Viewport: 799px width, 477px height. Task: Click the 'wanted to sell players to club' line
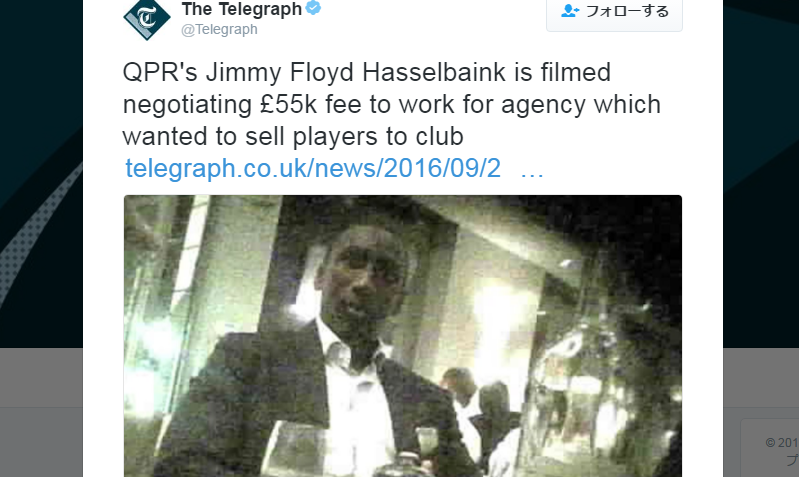coord(293,137)
